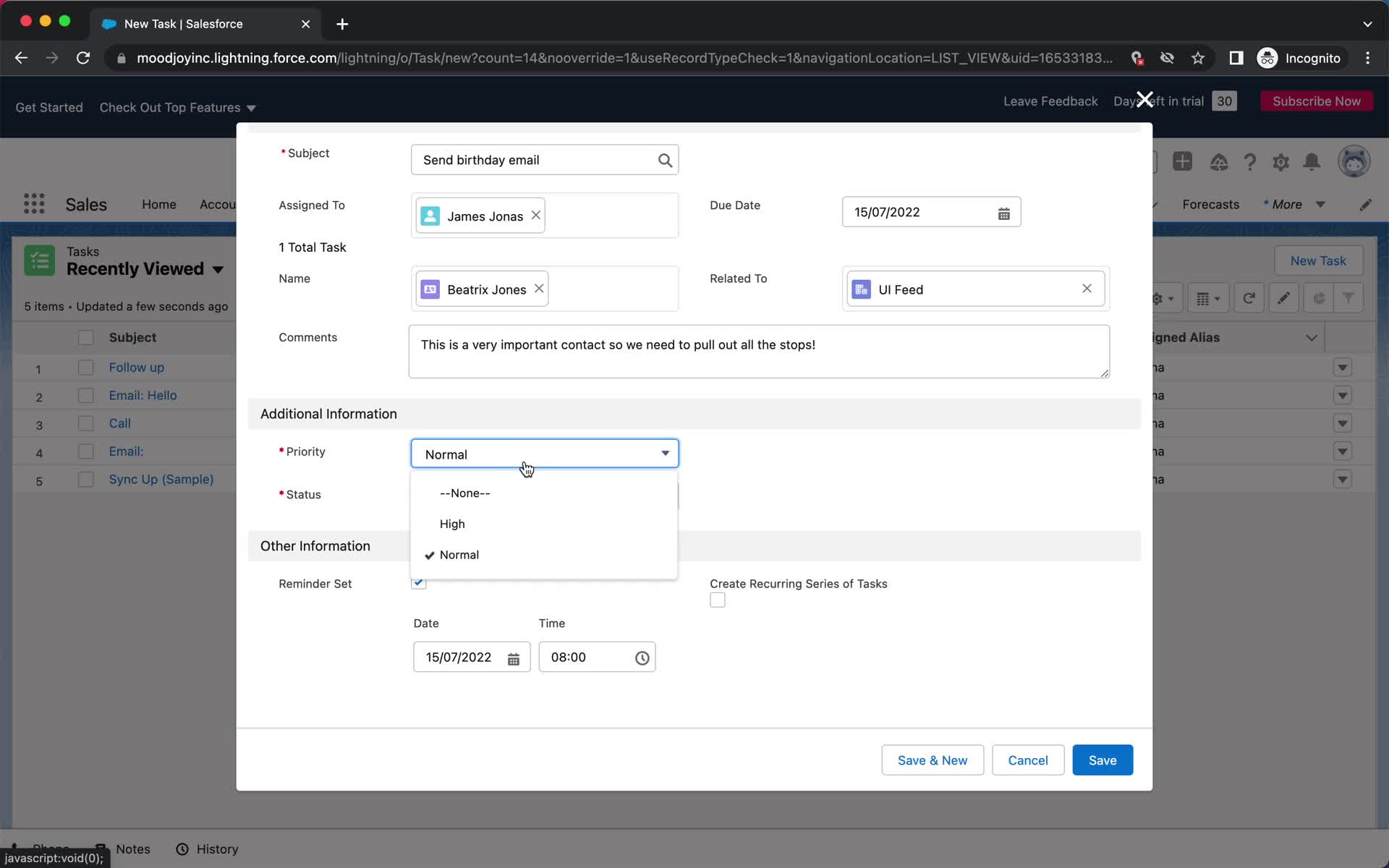Collapse the Priority dropdown
Viewport: 1389px width, 868px height.
(544, 454)
